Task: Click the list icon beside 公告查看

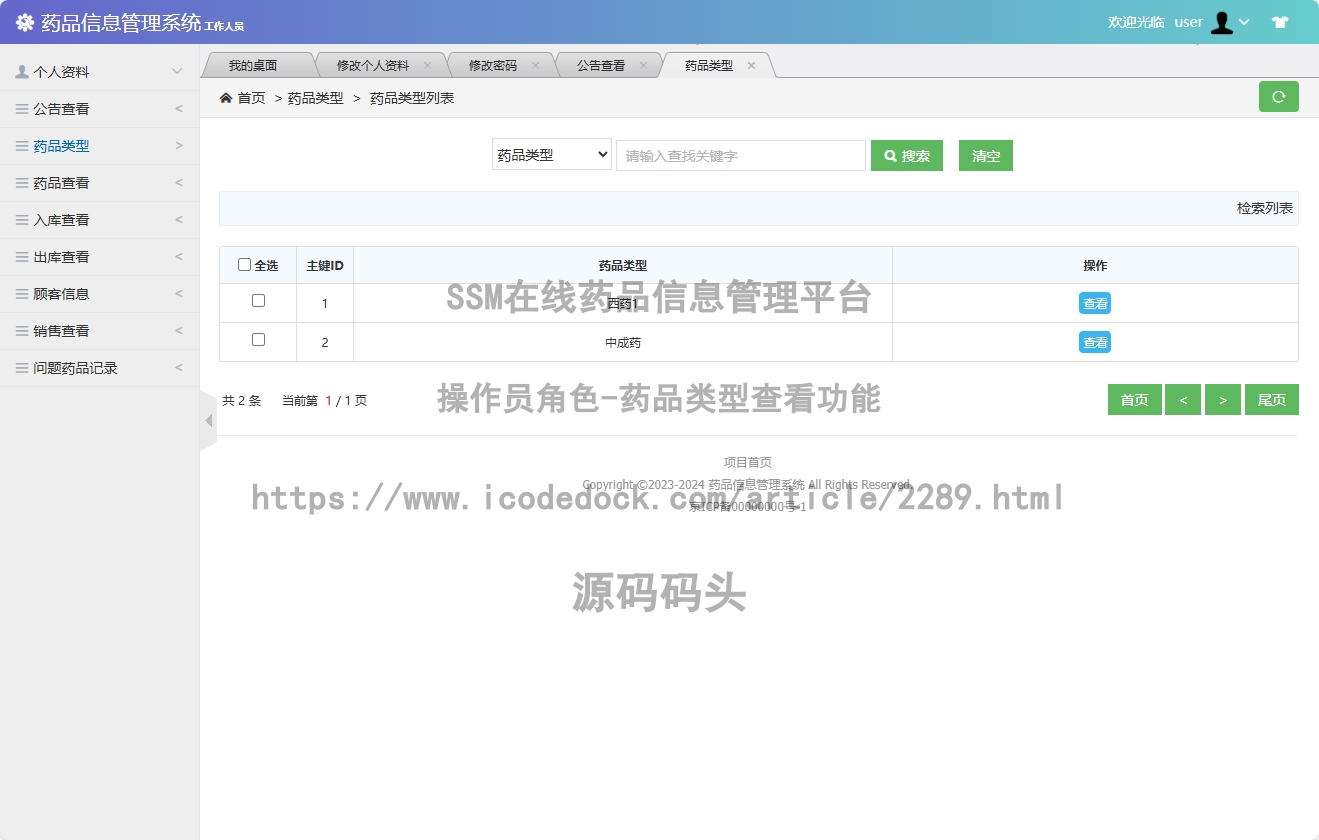Action: [22, 109]
